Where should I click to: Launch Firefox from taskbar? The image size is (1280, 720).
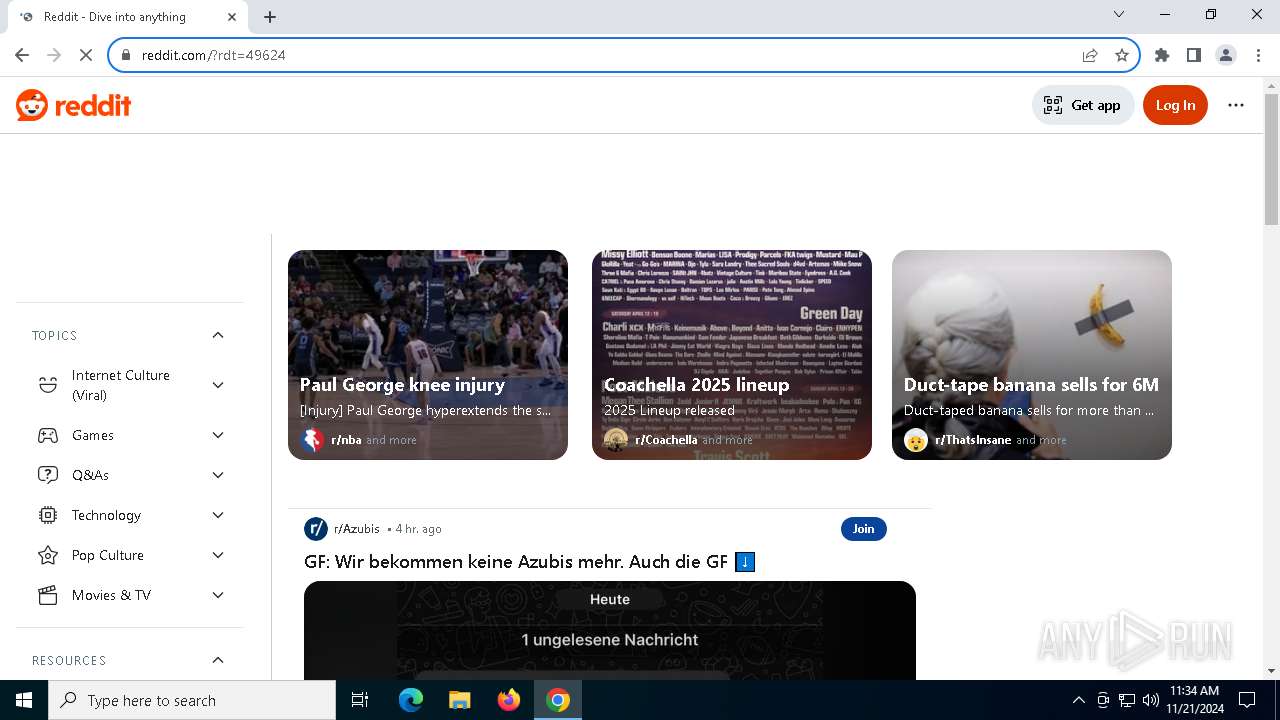pos(509,700)
